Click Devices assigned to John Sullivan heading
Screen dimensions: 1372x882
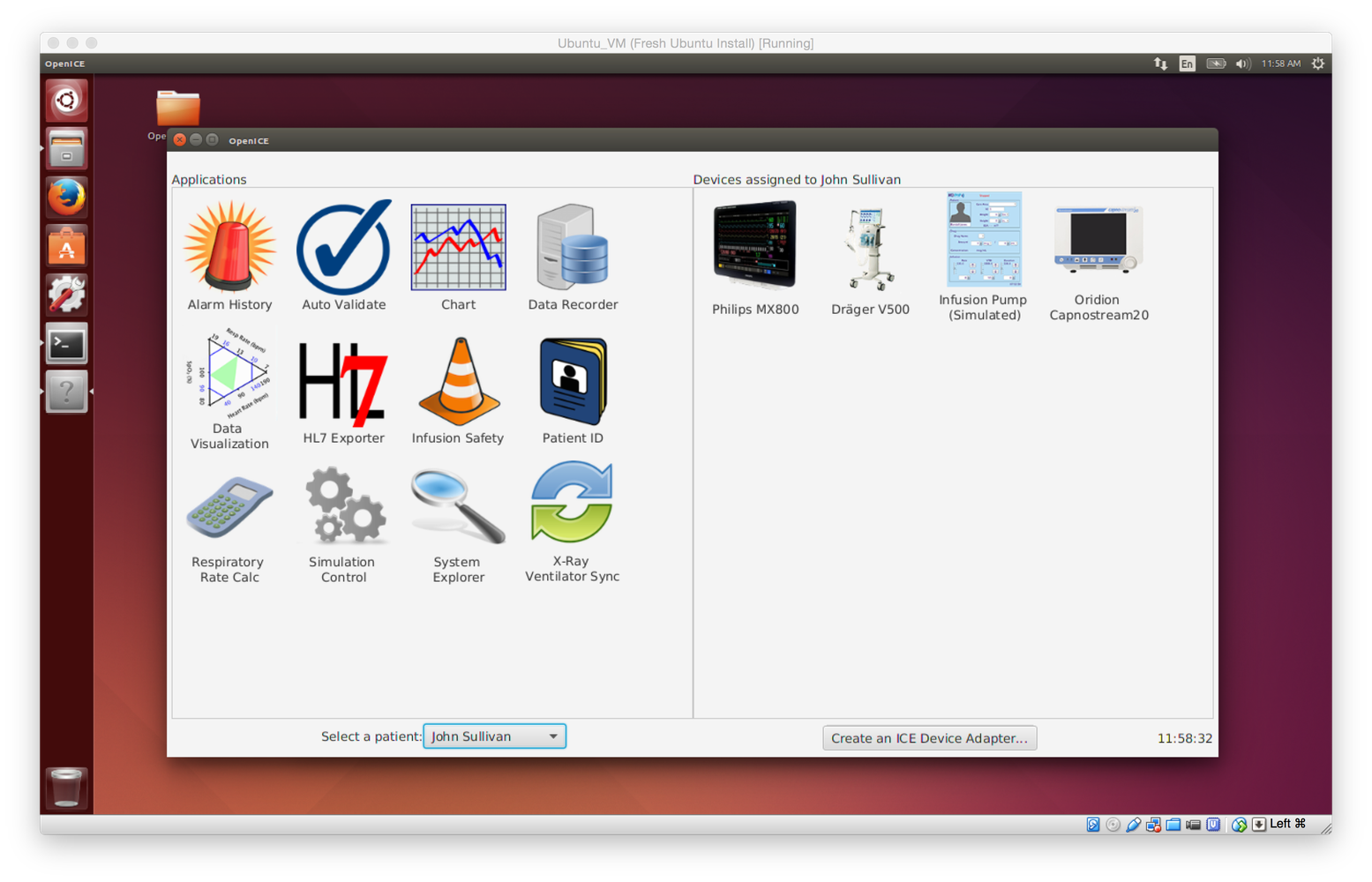coord(797,179)
